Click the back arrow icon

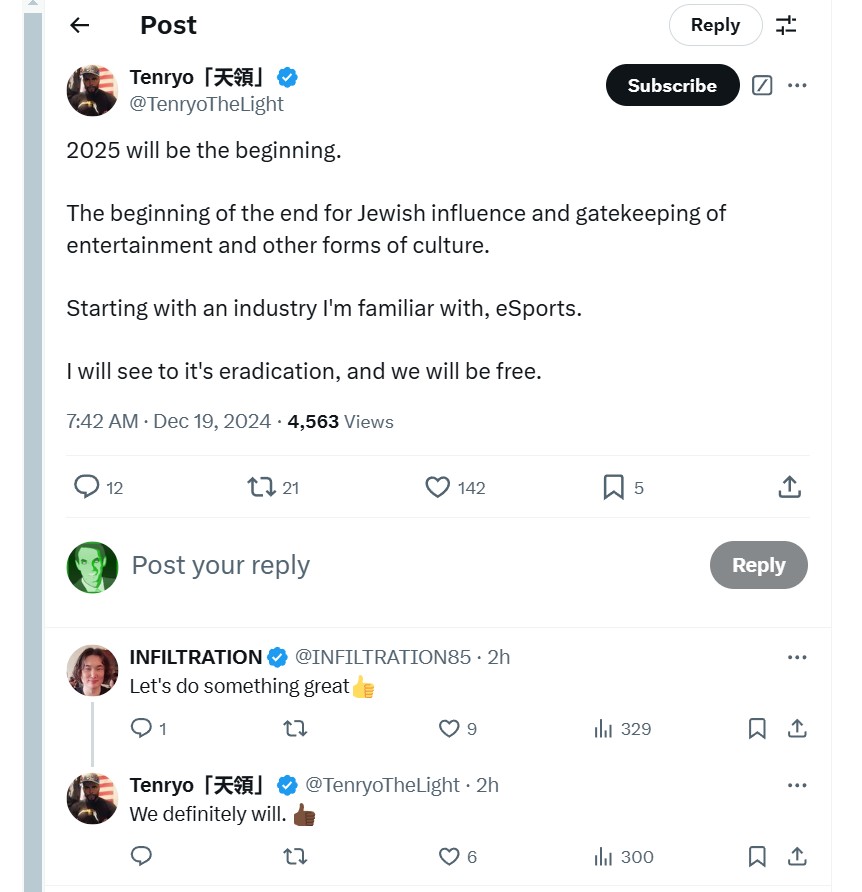80,26
